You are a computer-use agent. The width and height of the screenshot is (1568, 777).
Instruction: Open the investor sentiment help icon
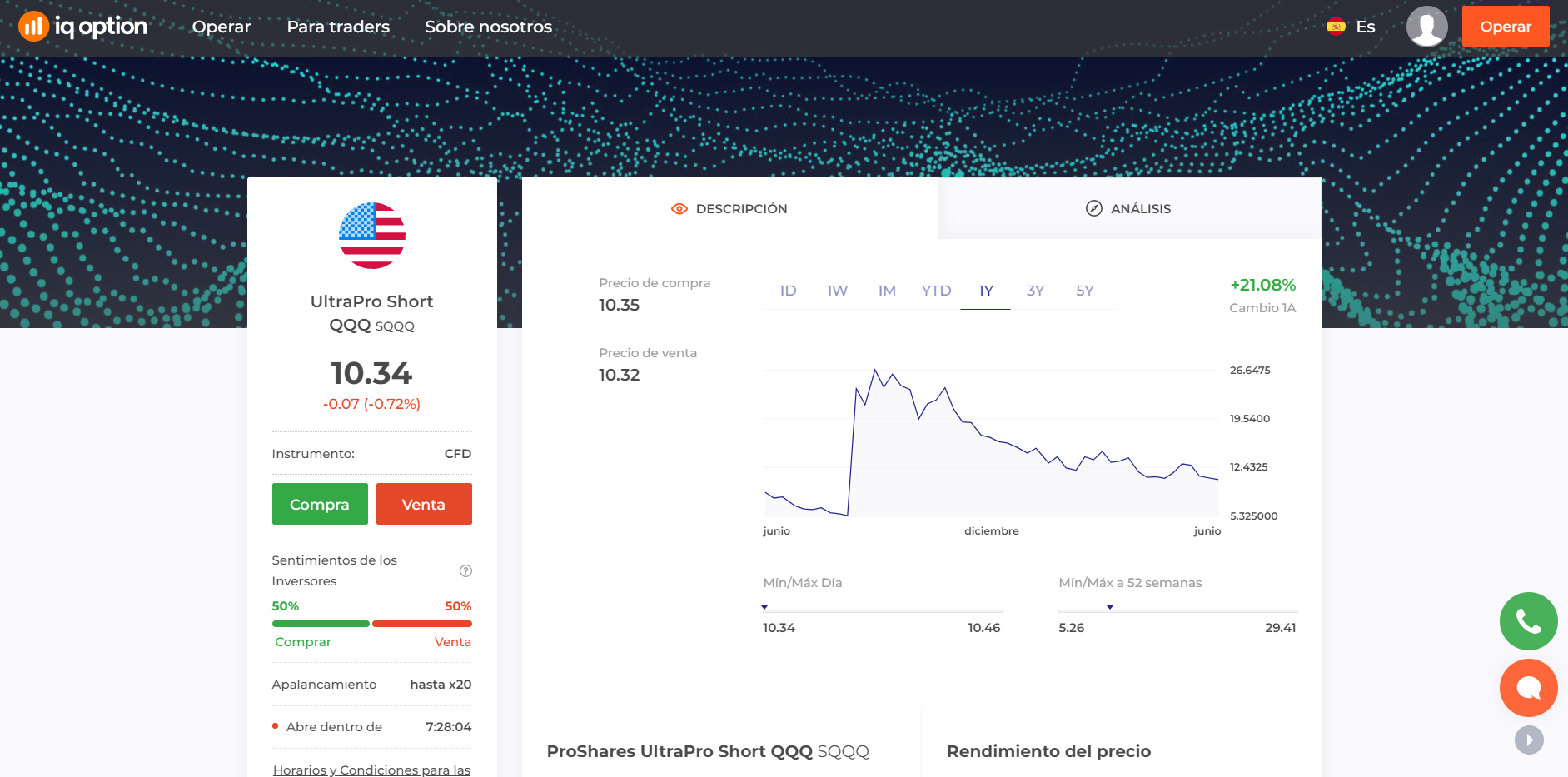465,570
